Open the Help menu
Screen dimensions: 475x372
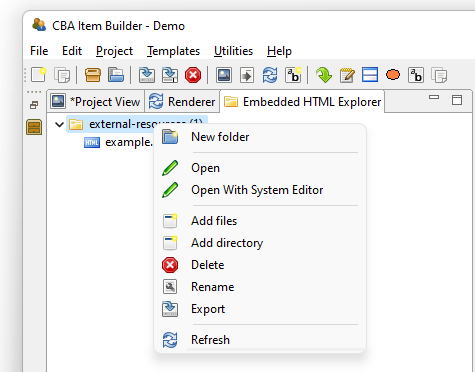point(279,51)
